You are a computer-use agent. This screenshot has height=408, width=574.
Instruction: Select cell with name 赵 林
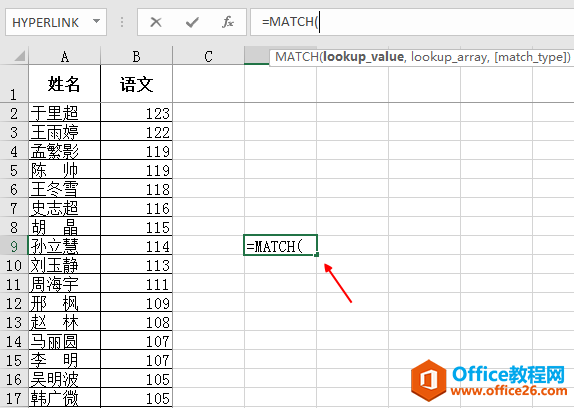64,322
